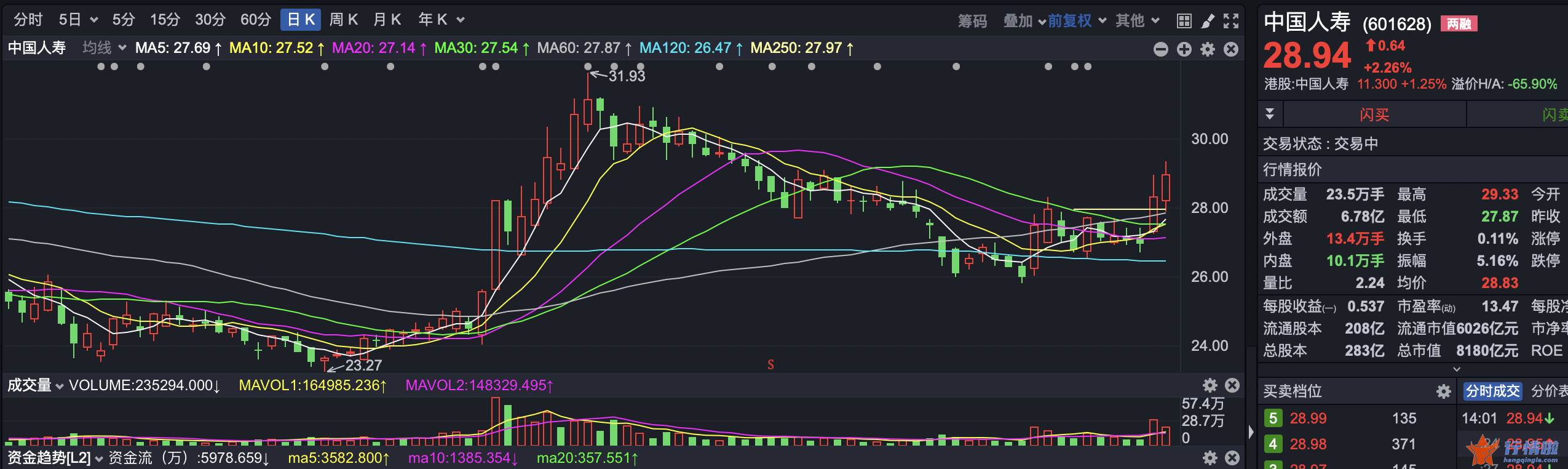The height and width of the screenshot is (469, 1568).
Task: Toggle 筹码 chip distribution view
Action: coord(972,21)
